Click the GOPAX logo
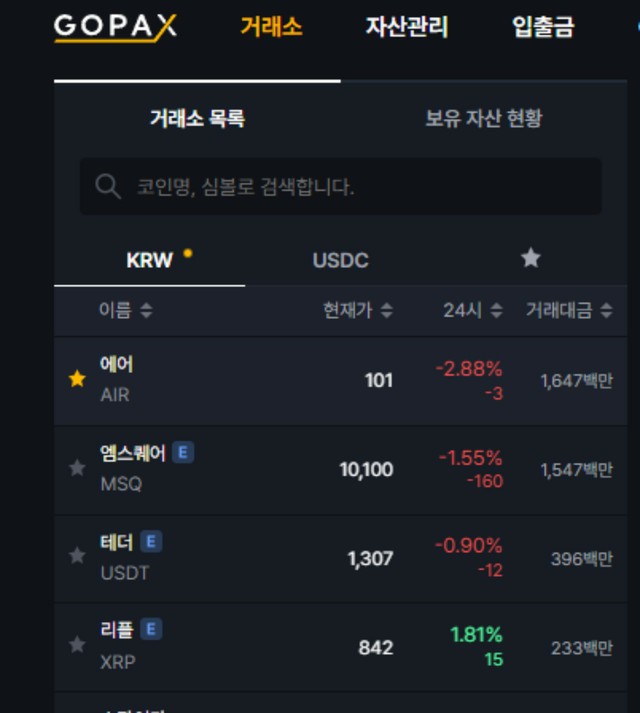 point(115,27)
